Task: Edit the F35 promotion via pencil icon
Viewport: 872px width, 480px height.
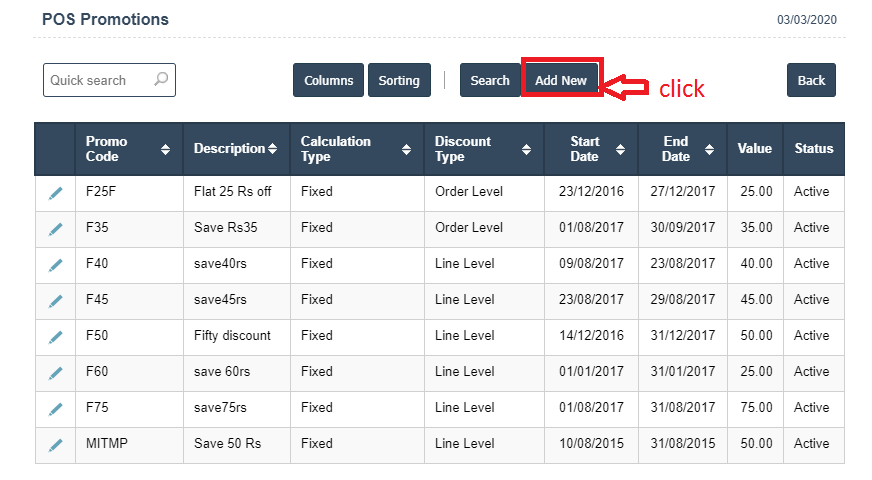Action: point(55,229)
